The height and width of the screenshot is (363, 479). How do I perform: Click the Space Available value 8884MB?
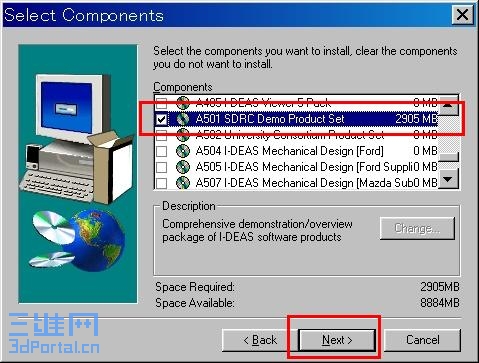(440, 303)
